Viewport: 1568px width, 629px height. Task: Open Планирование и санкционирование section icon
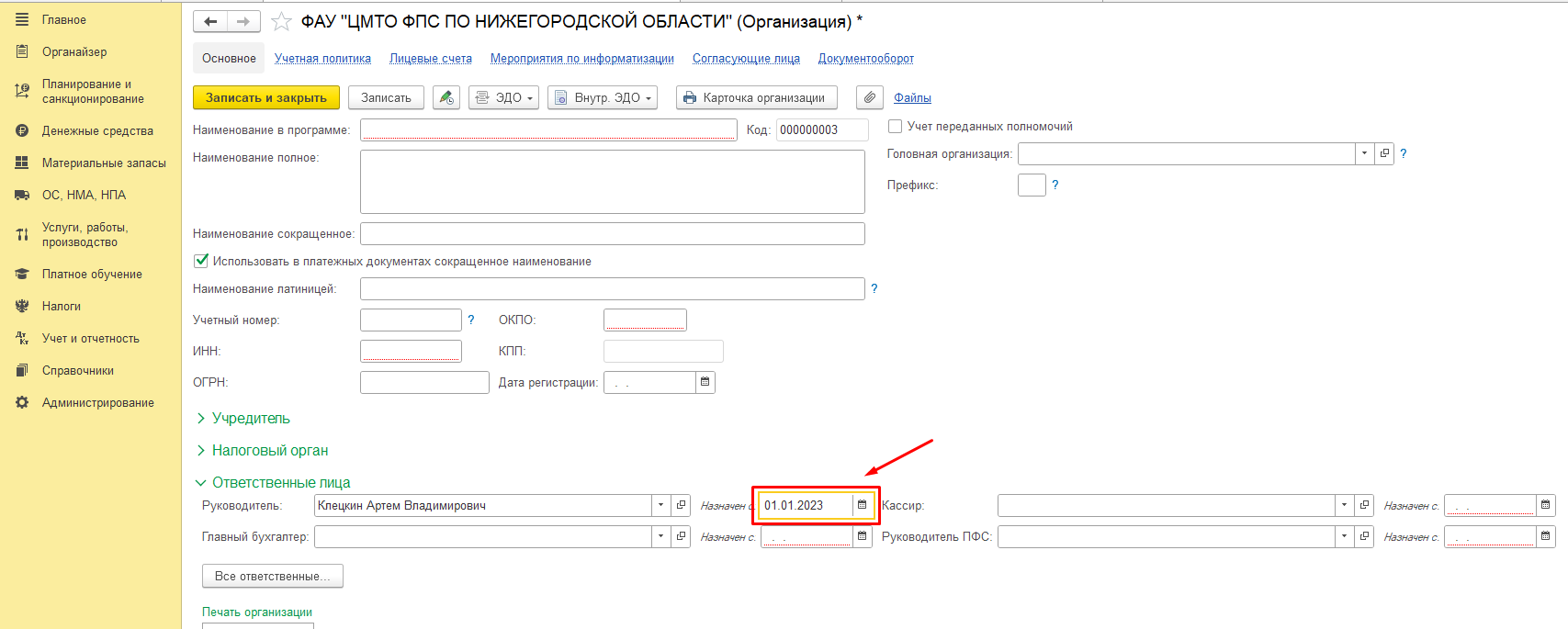[x=22, y=91]
